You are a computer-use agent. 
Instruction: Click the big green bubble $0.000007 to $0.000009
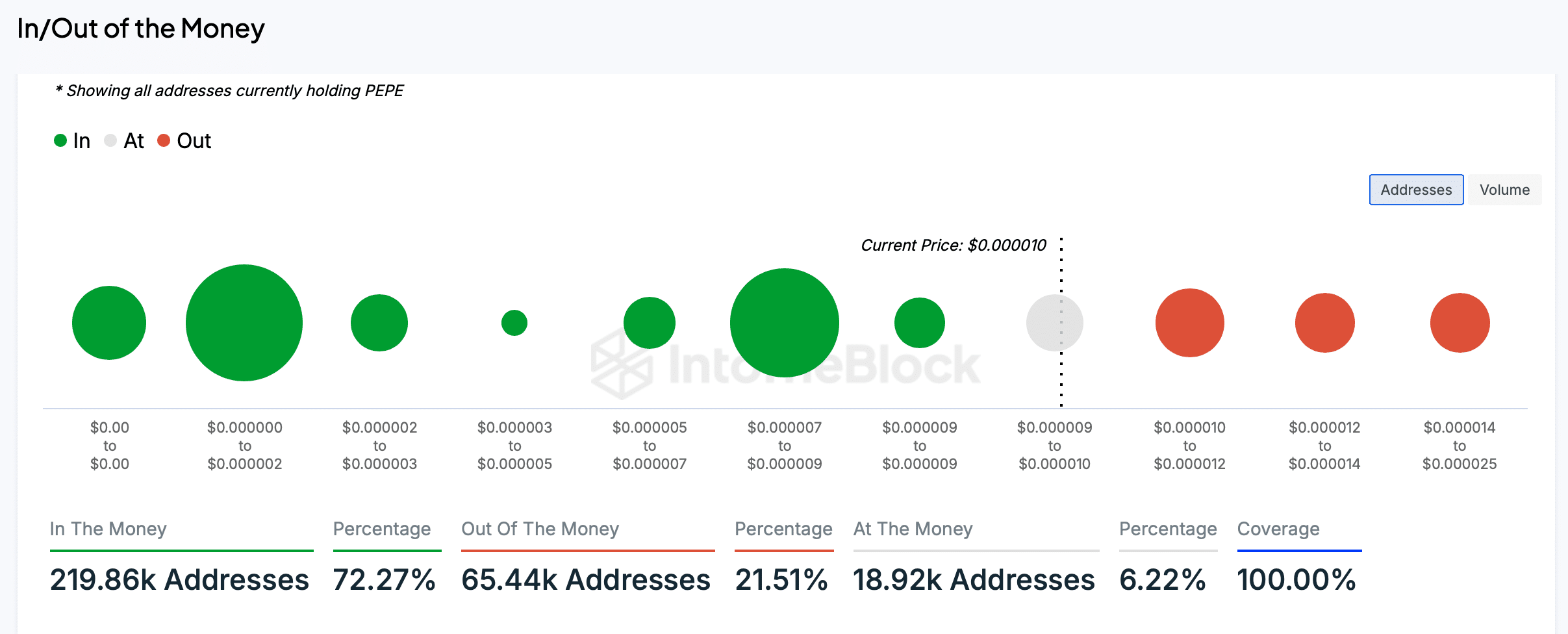[785, 323]
